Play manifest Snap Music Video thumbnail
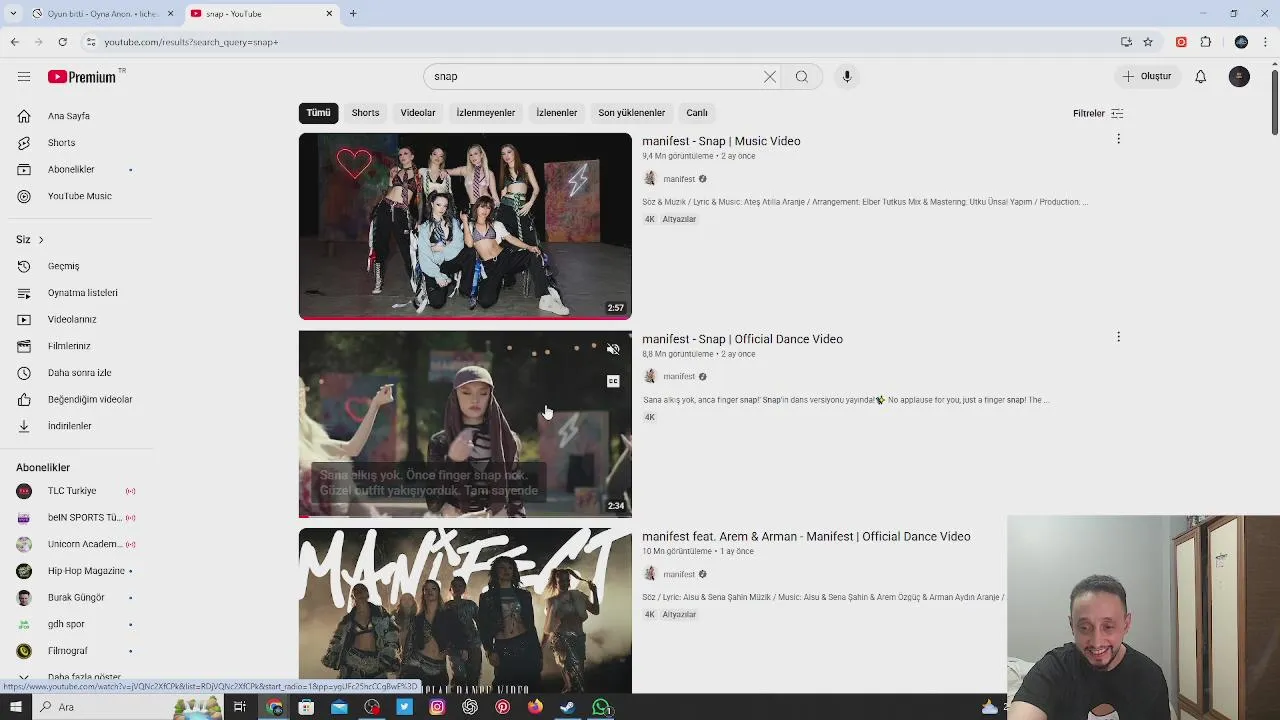 [x=465, y=226]
